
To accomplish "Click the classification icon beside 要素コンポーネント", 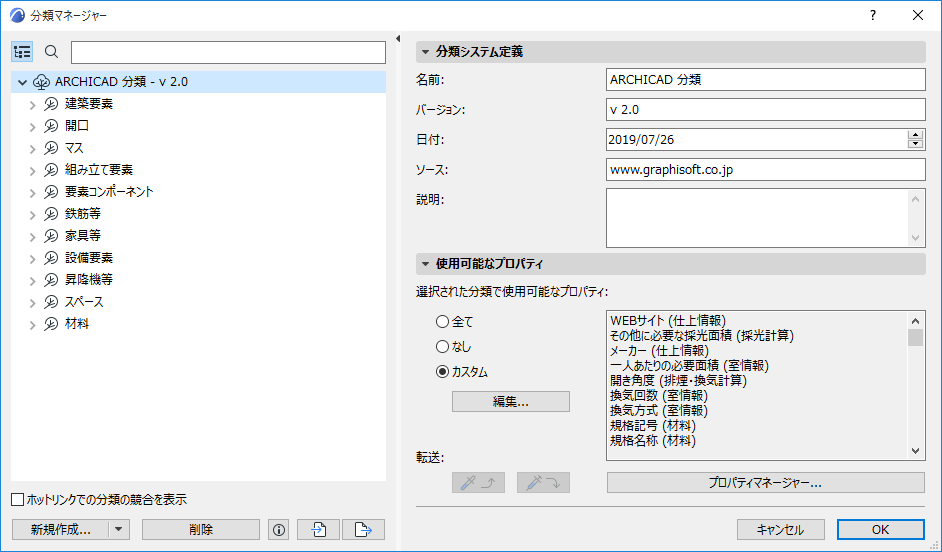I will click(x=51, y=192).
